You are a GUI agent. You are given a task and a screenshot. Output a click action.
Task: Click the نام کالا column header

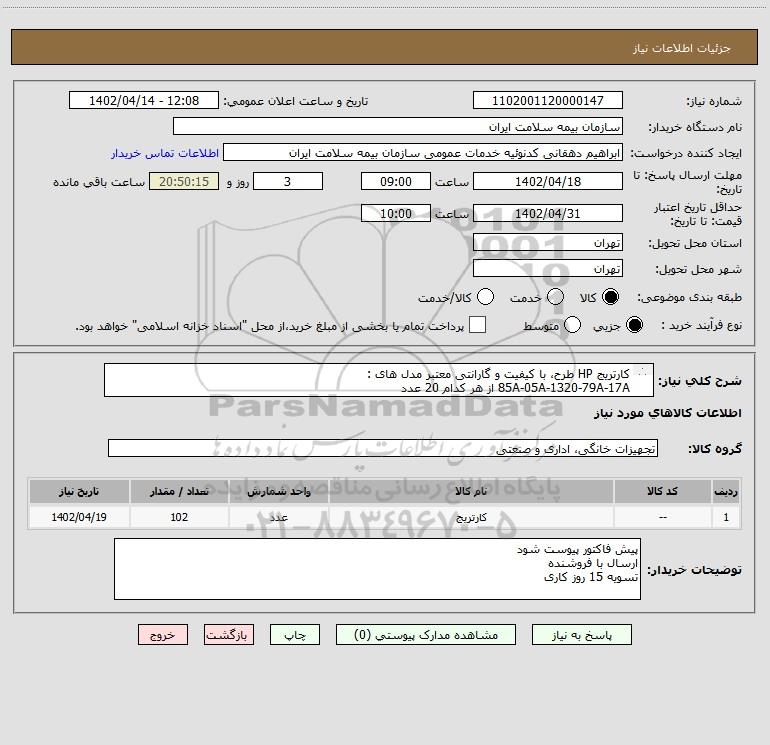pyautogui.click(x=471, y=492)
